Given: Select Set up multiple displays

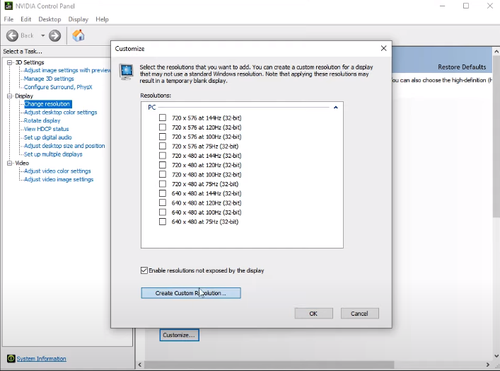Looking at the screenshot, I should pyautogui.click(x=53, y=154).
